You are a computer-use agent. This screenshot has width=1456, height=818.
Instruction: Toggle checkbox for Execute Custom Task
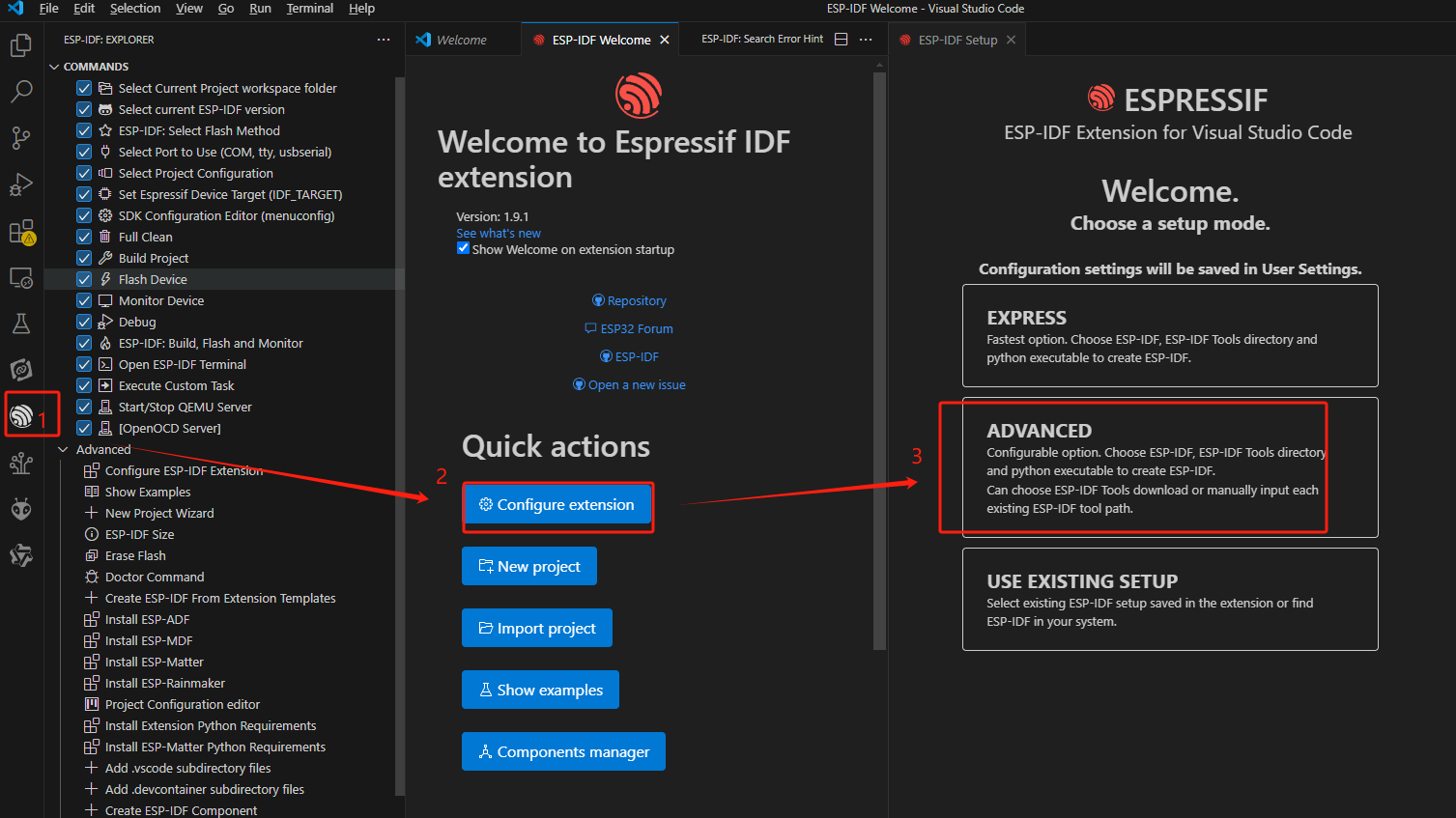84,385
